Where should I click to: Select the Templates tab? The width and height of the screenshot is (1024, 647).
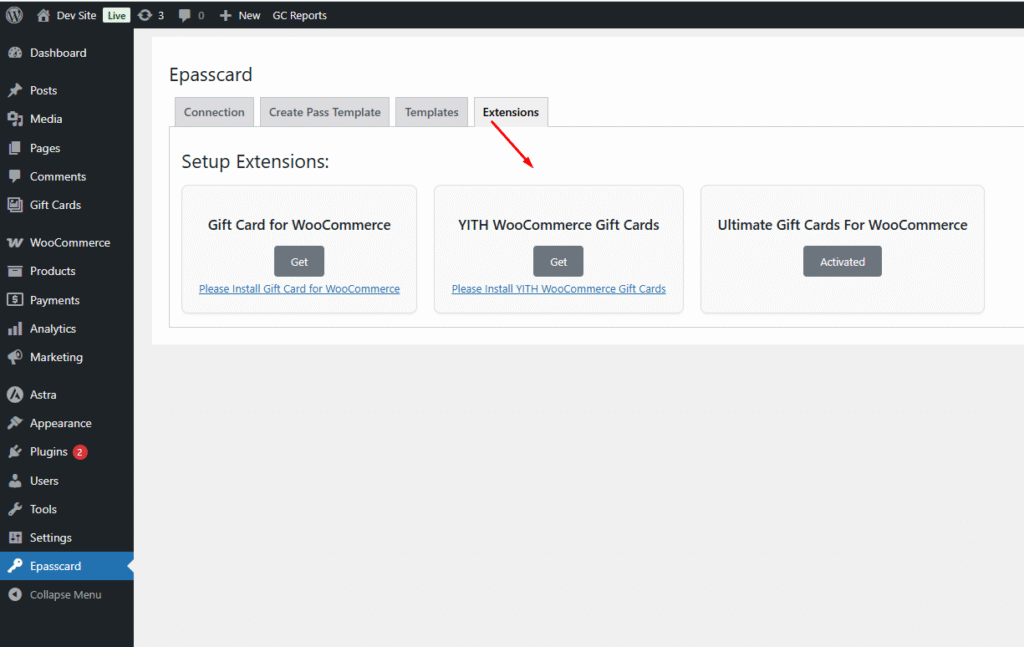pos(431,112)
